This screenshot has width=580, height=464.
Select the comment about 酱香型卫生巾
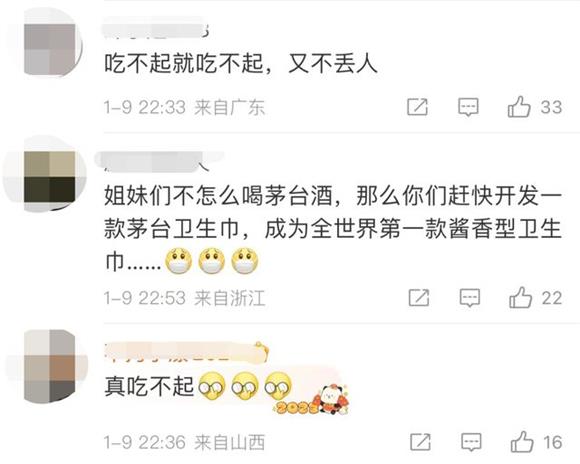point(333,229)
